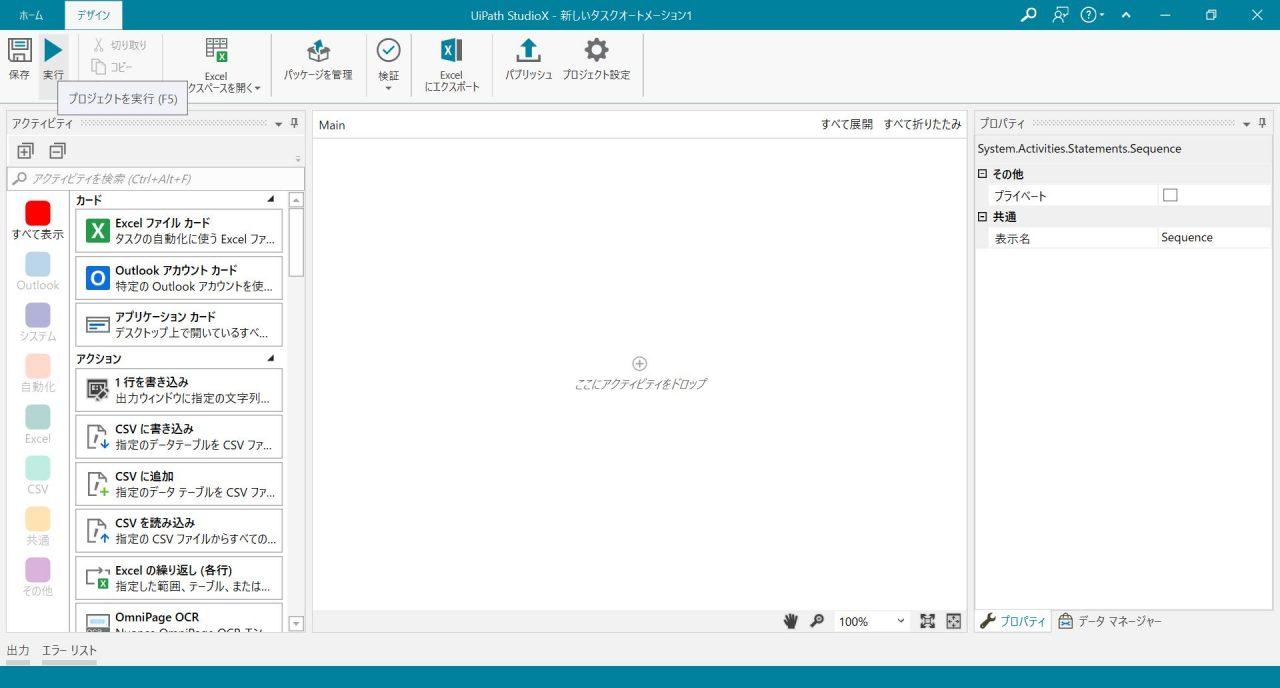Open the 出力 (Output) panel tab
This screenshot has width=1280, height=688.
click(x=18, y=651)
